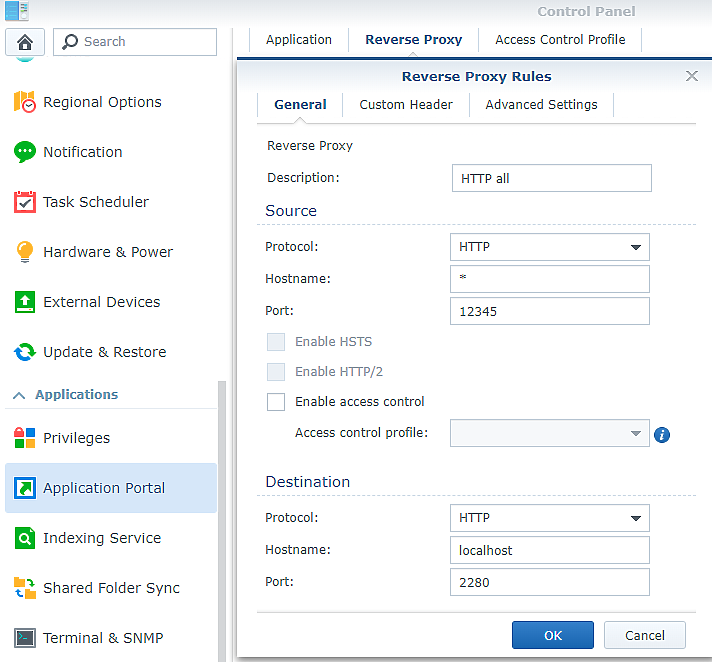The height and width of the screenshot is (662, 712).
Task: Click Destination Hostname field localhost
Action: 549,550
